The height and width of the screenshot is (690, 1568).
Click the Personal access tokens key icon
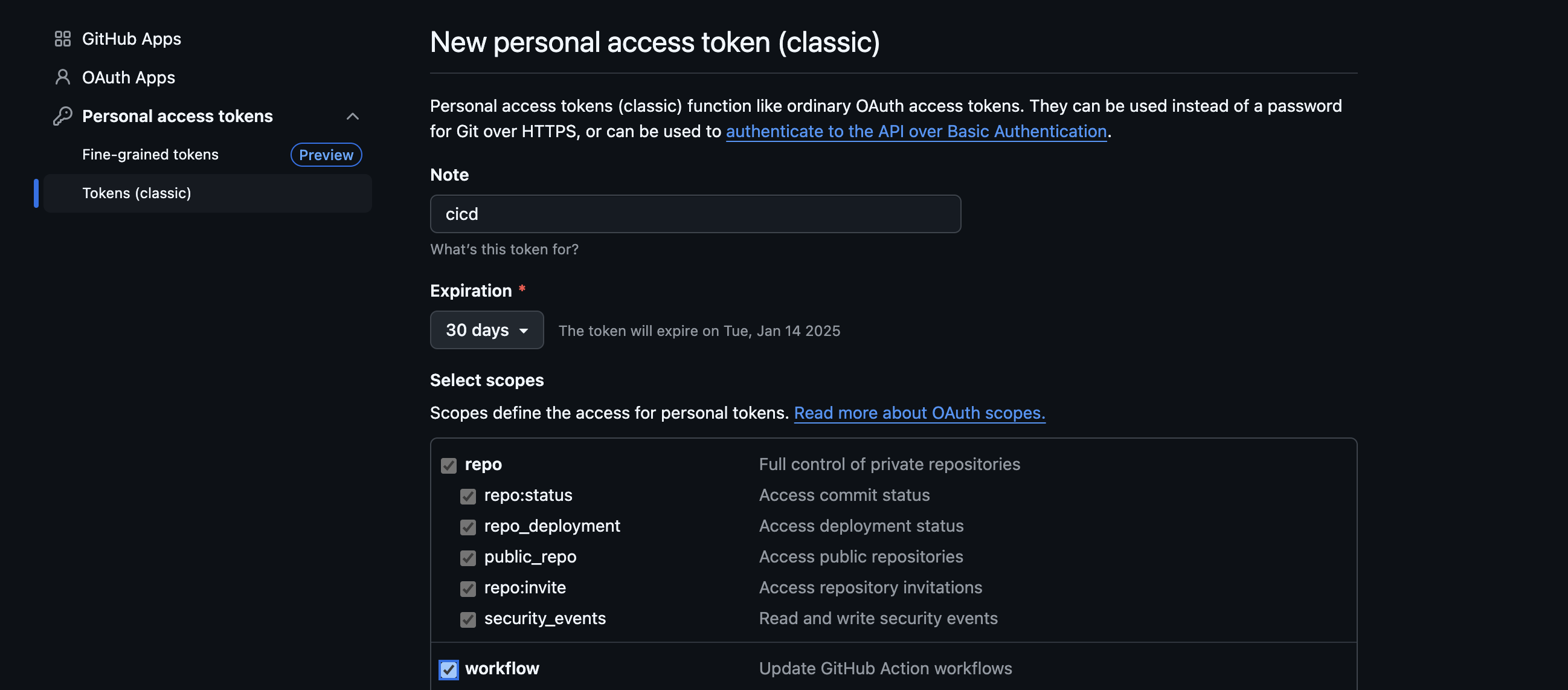tap(63, 116)
